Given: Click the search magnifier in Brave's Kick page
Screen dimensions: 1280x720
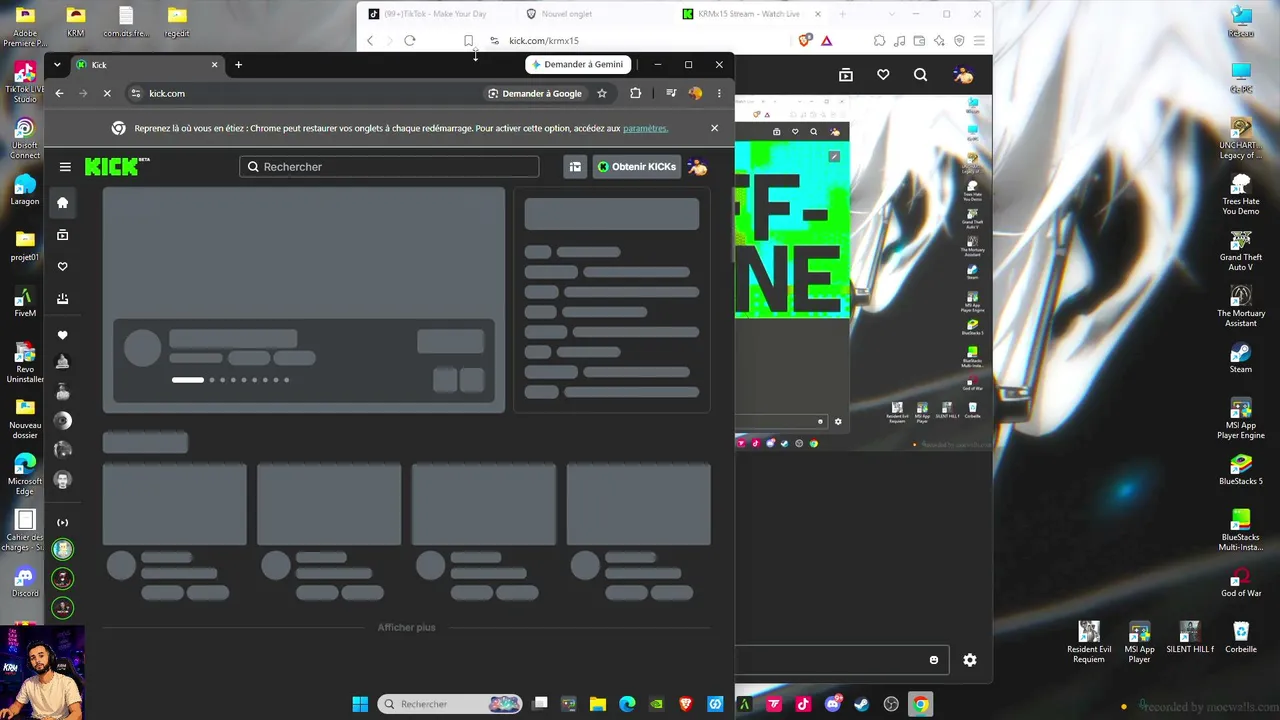Looking at the screenshot, I should coord(920,75).
